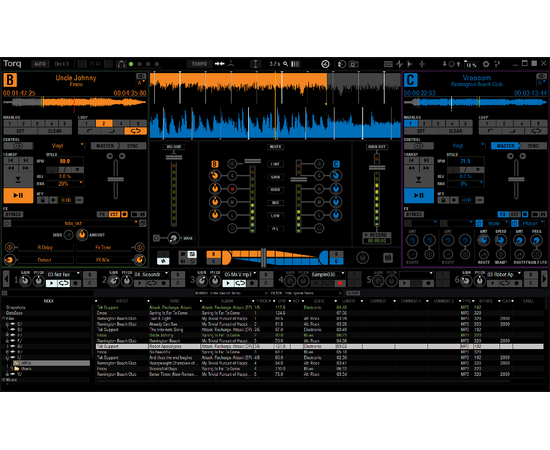The height and width of the screenshot is (450, 550).
Task: Click the magnifier zoom icon beside 3.7 s
Action: tap(286, 64)
